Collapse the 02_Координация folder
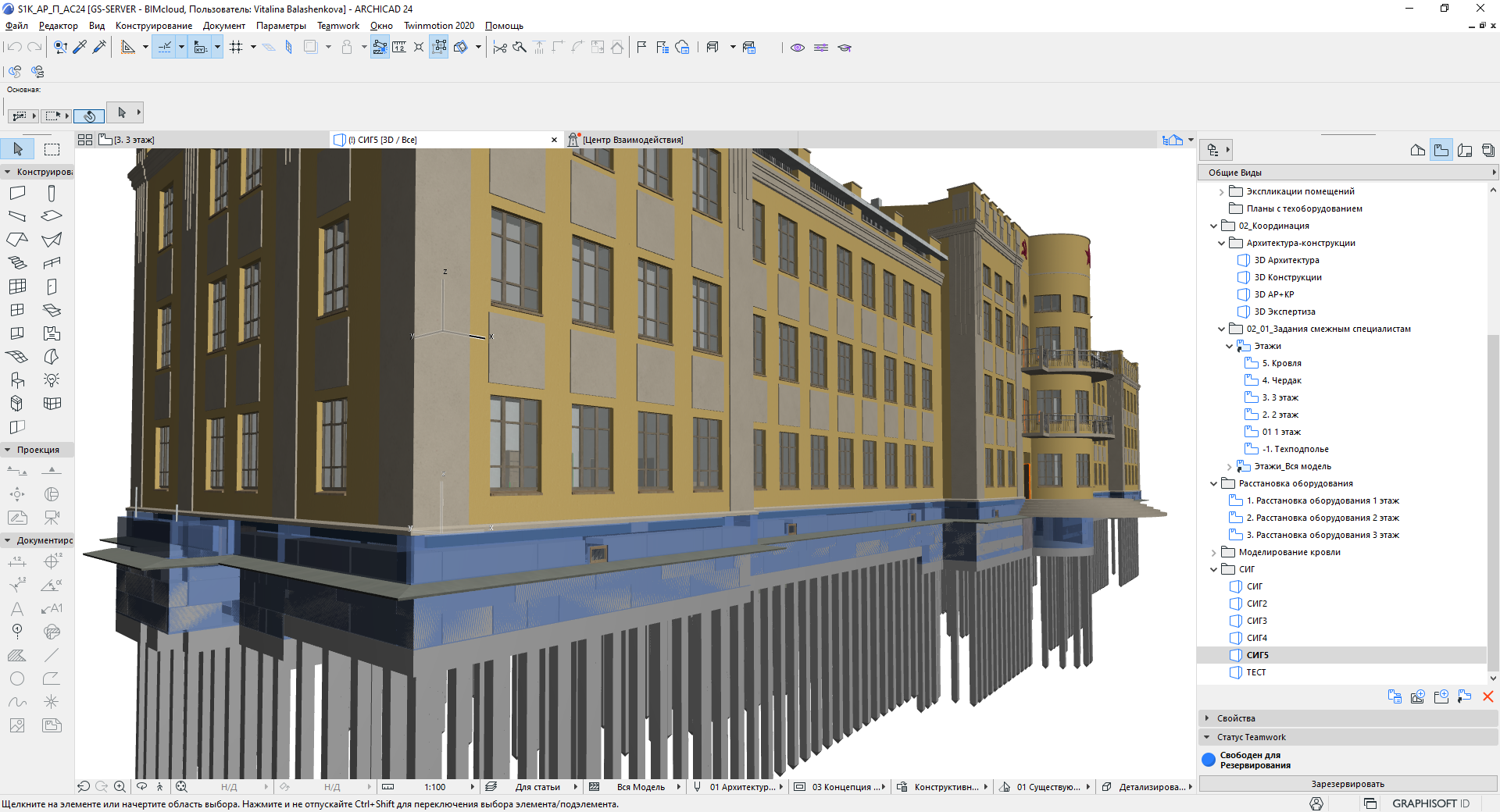 coord(1213,226)
